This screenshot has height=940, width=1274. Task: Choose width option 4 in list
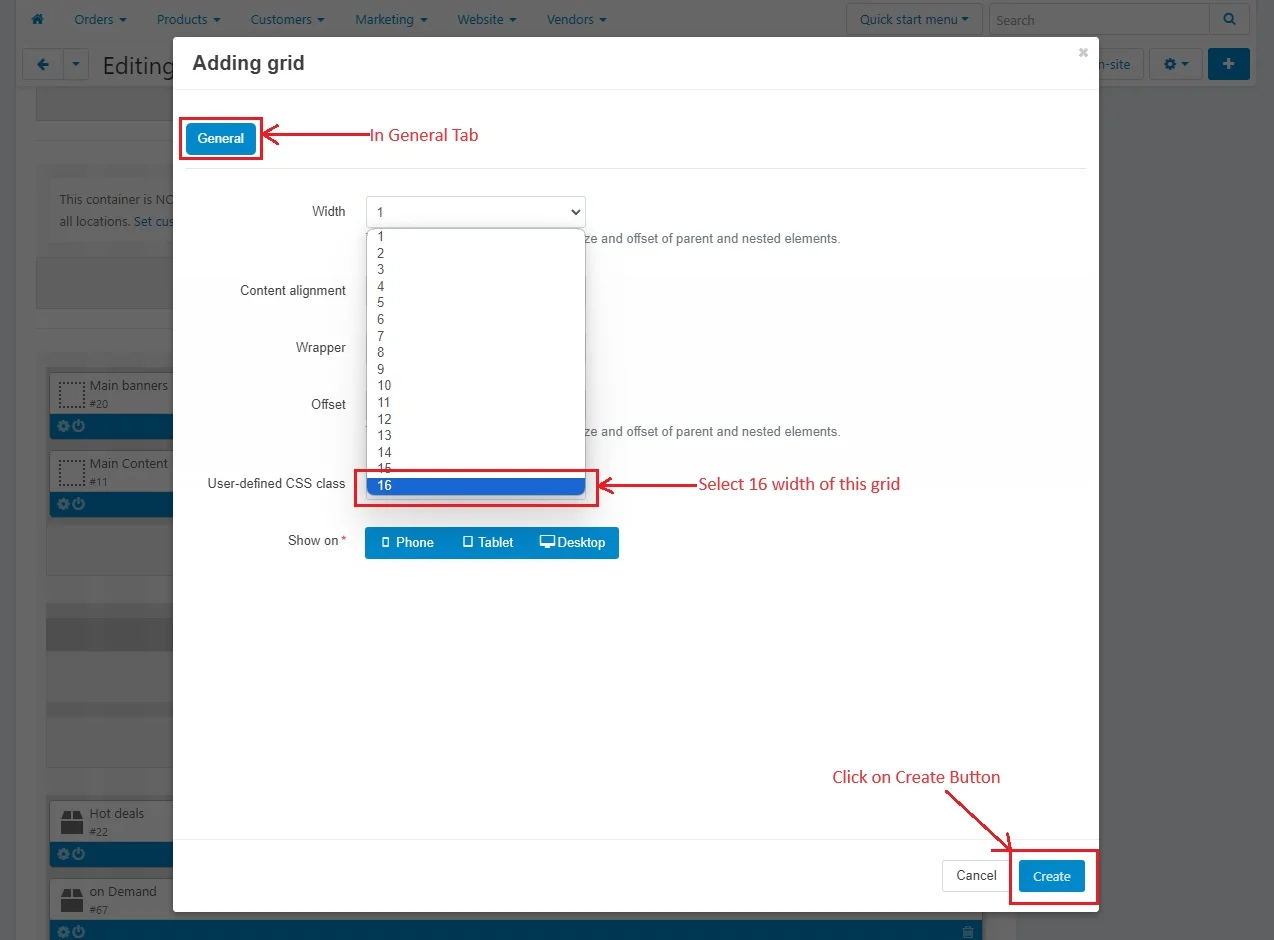pyautogui.click(x=476, y=287)
